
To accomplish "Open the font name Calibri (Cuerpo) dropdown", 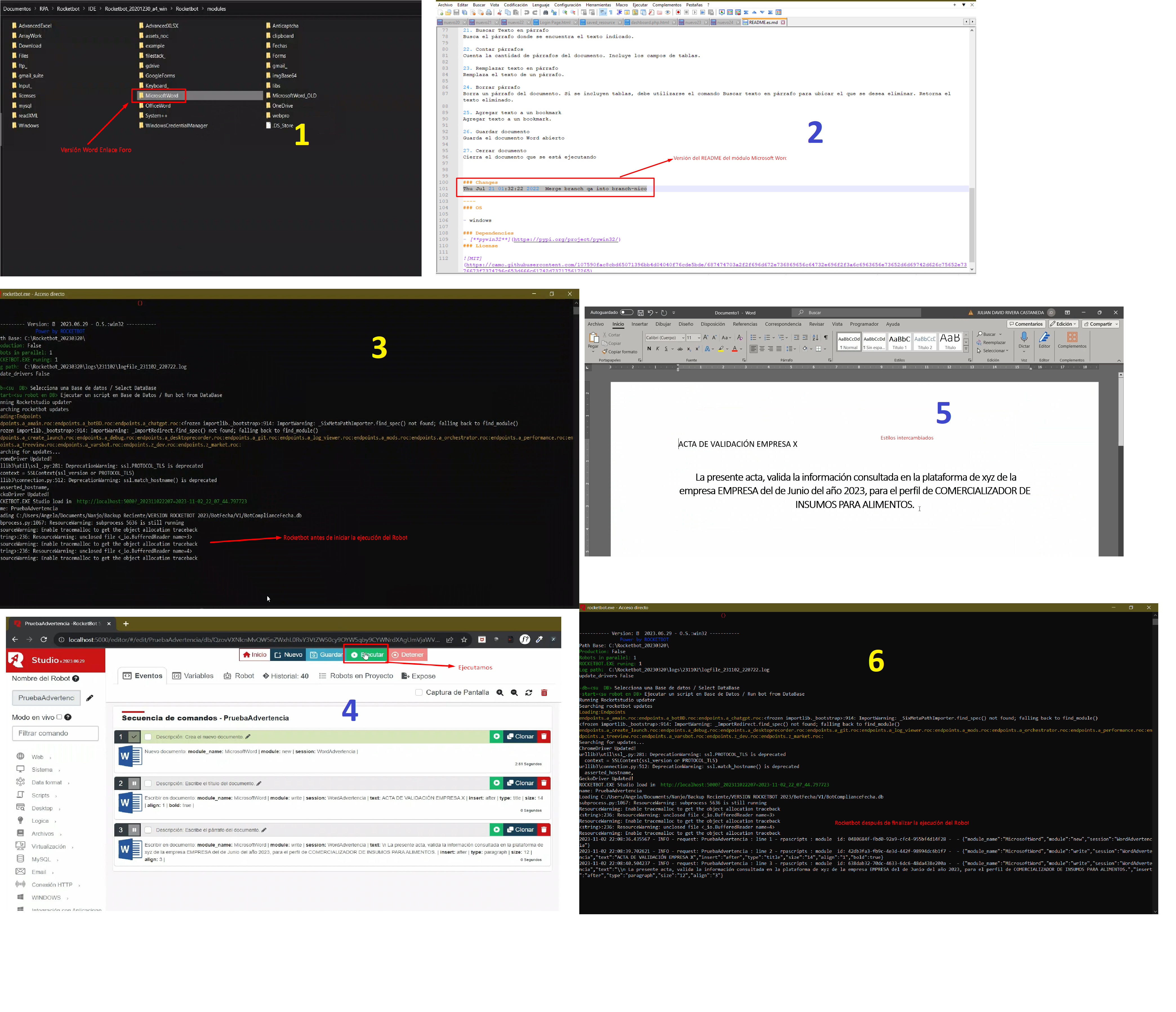I will coord(665,337).
